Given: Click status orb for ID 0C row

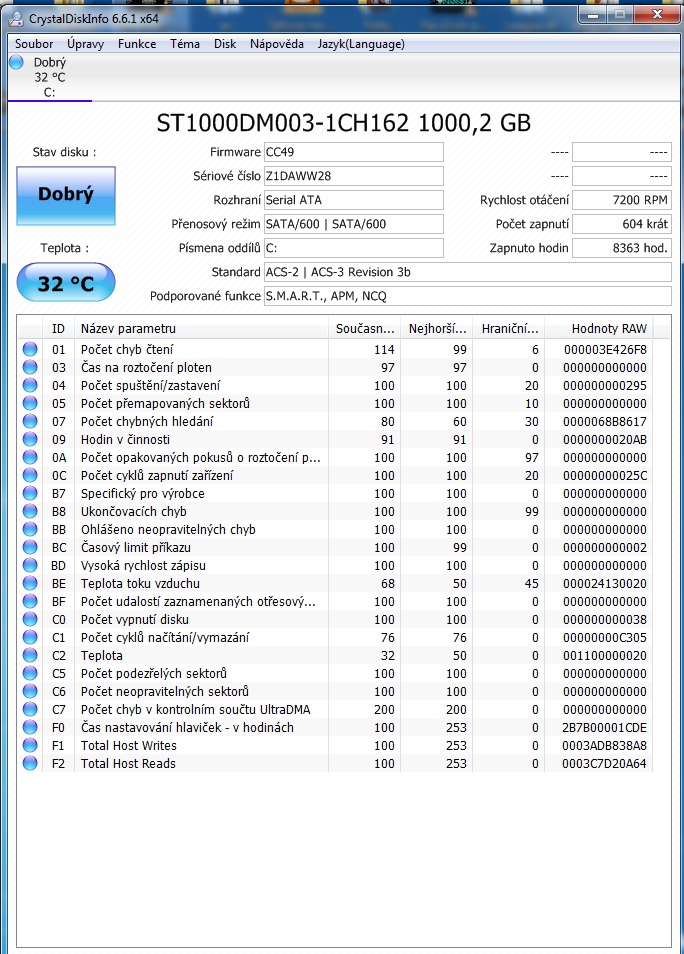Looking at the screenshot, I should tap(30, 475).
